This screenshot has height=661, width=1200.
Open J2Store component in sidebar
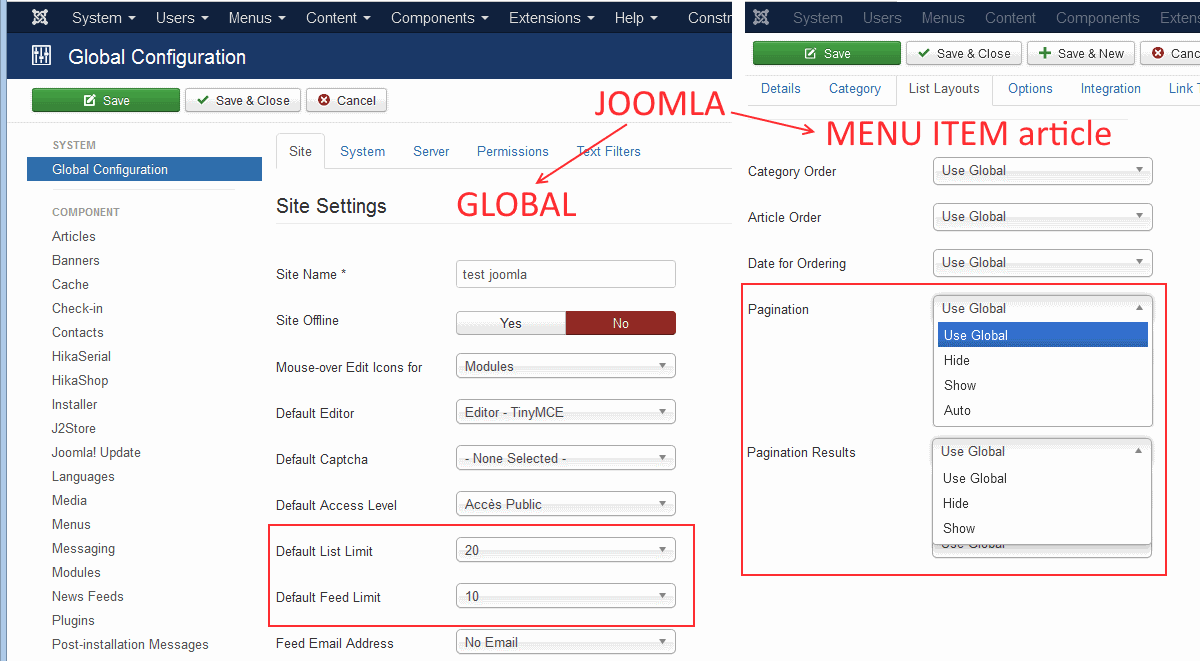point(74,428)
